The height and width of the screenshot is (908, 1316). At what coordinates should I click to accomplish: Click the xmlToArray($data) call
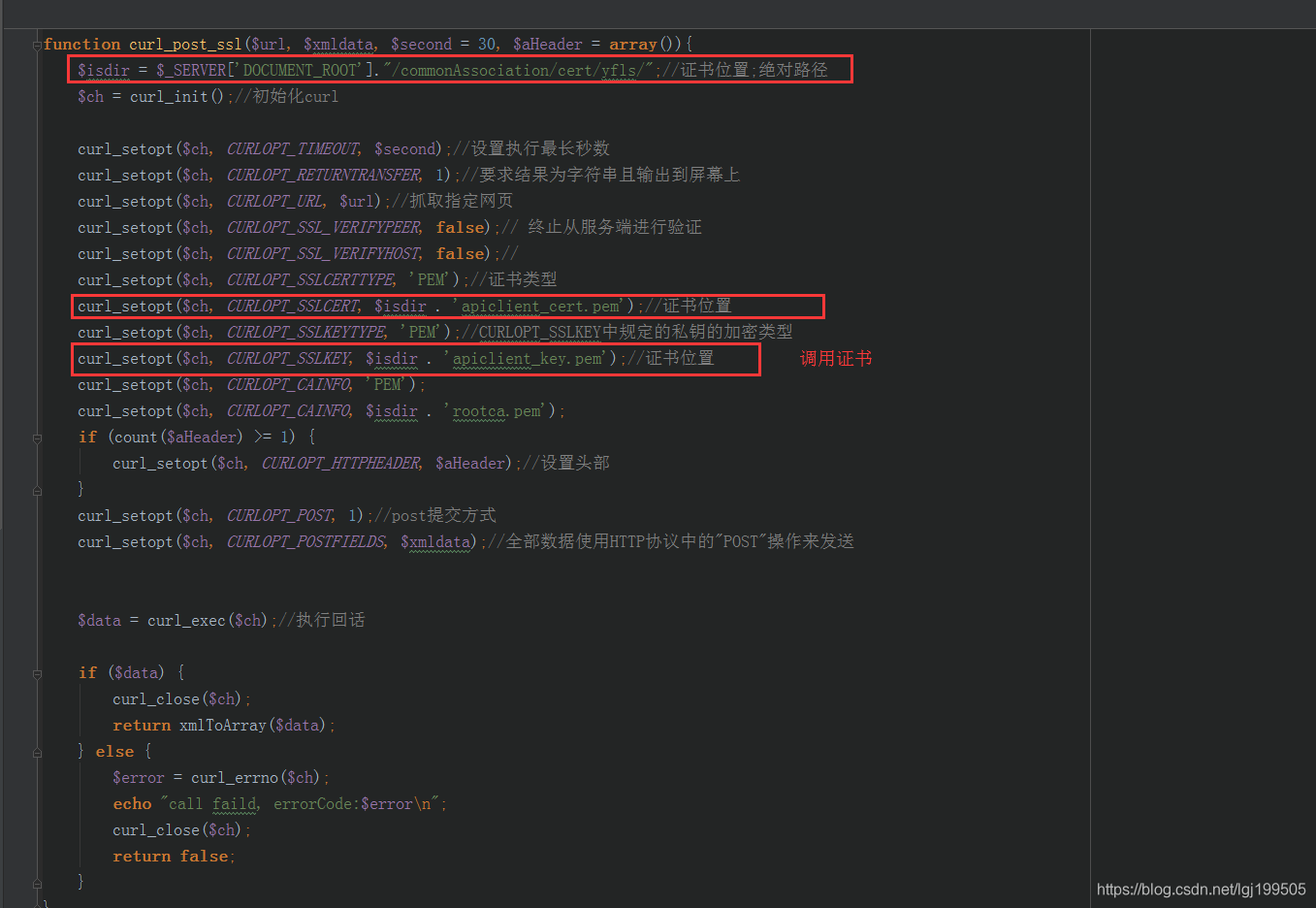click(254, 726)
